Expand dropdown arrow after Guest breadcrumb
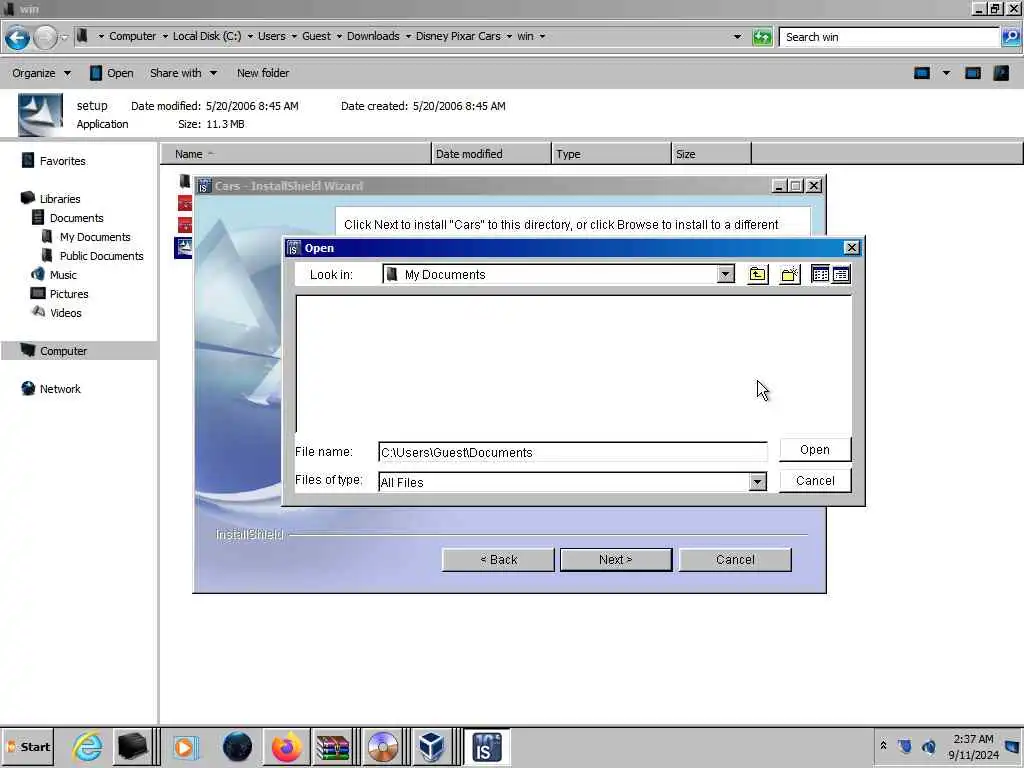Screen dimensions: 1024x768 (x=339, y=37)
